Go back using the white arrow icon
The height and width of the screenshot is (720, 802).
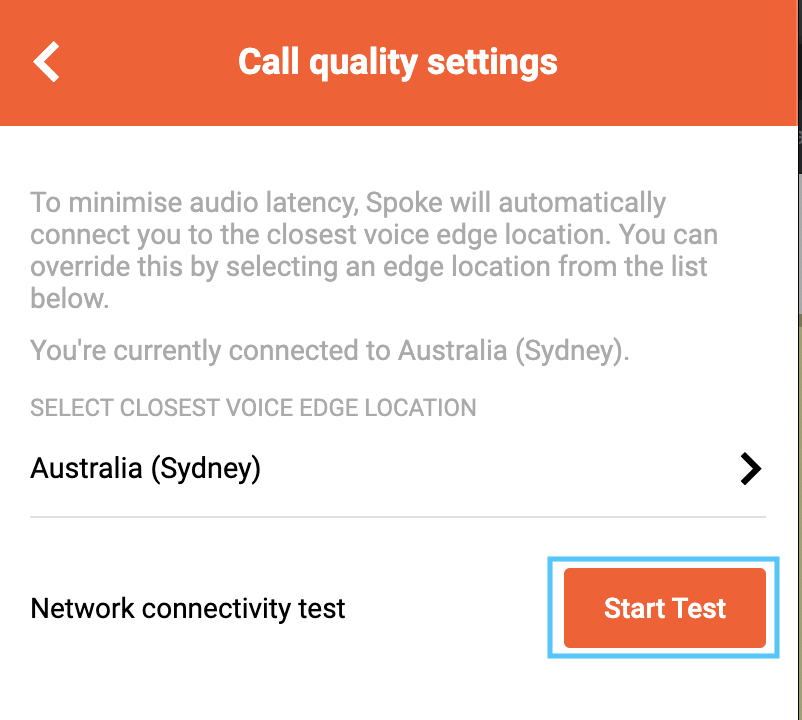47,62
